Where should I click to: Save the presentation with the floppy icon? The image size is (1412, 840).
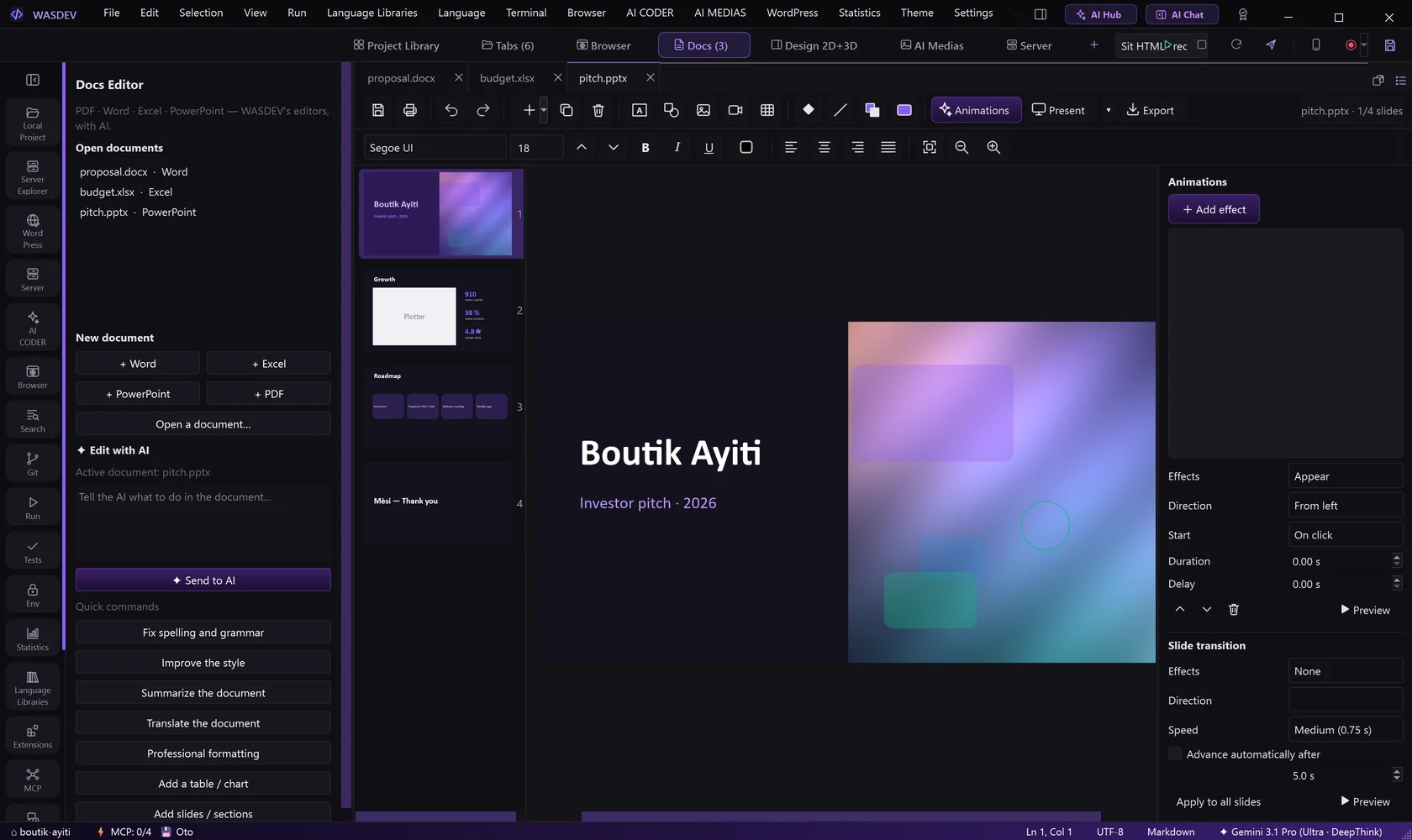[x=378, y=110]
